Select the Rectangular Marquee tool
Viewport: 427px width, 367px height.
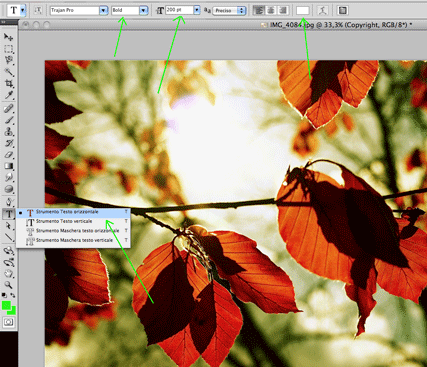click(x=9, y=49)
